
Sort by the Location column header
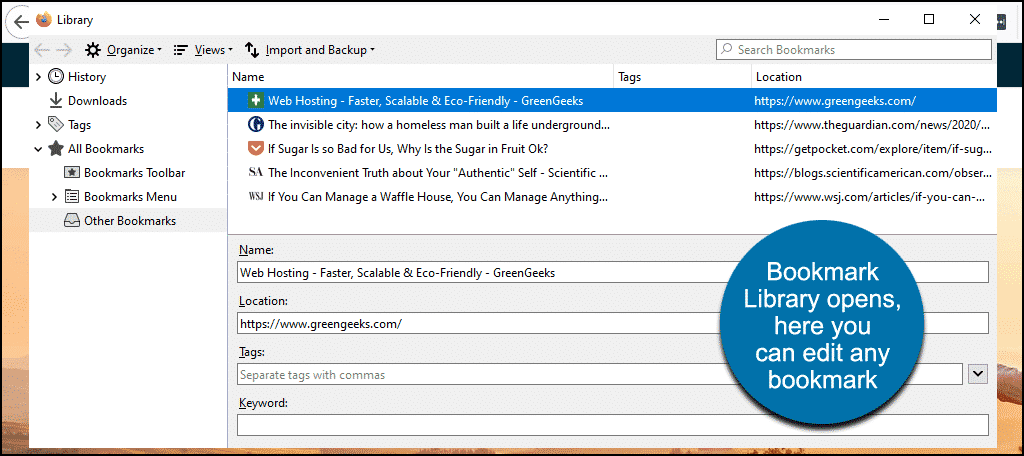874,76
